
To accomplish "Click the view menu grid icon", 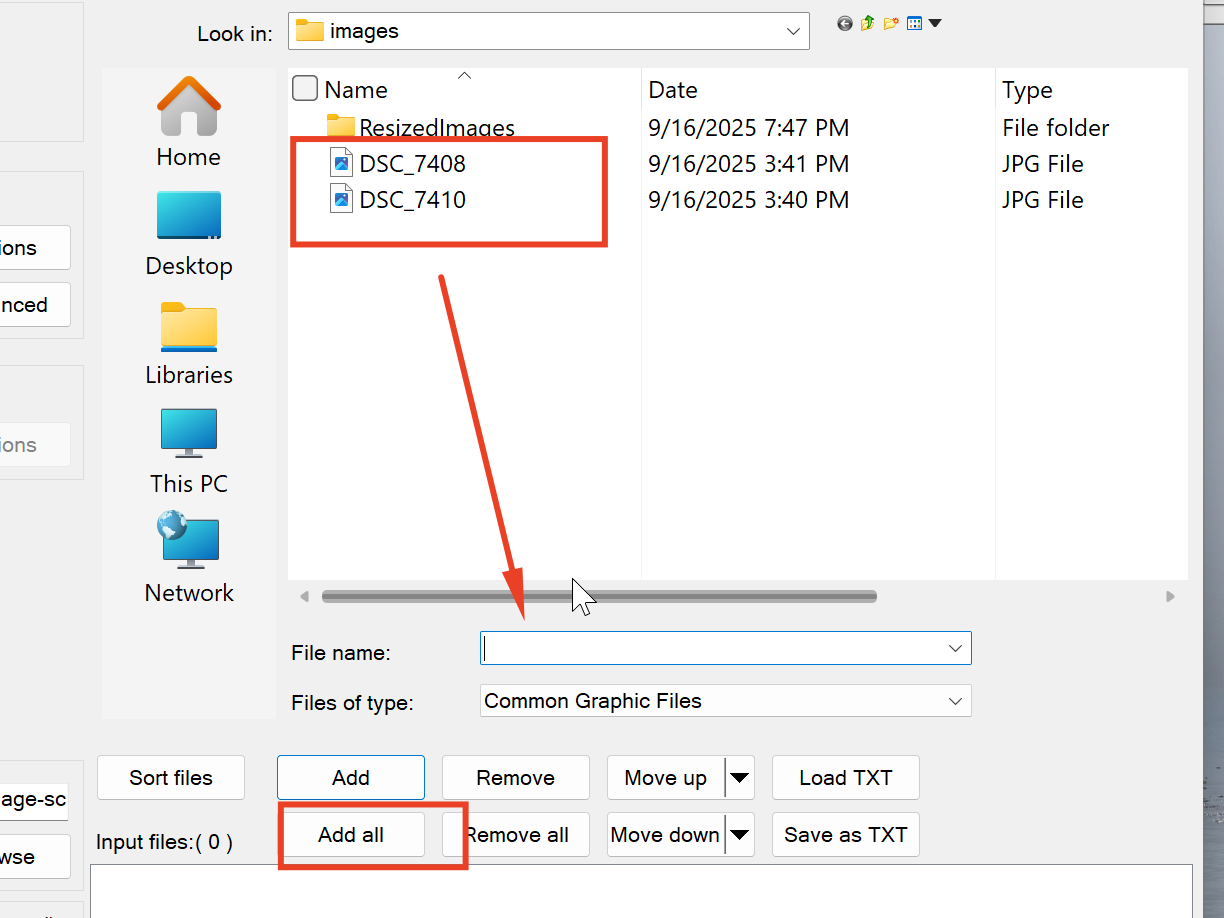I will point(914,23).
